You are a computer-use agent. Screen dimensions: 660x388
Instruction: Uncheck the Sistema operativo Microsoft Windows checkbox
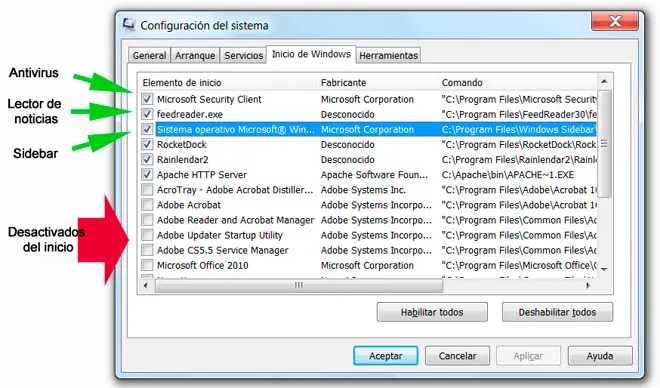click(x=147, y=130)
